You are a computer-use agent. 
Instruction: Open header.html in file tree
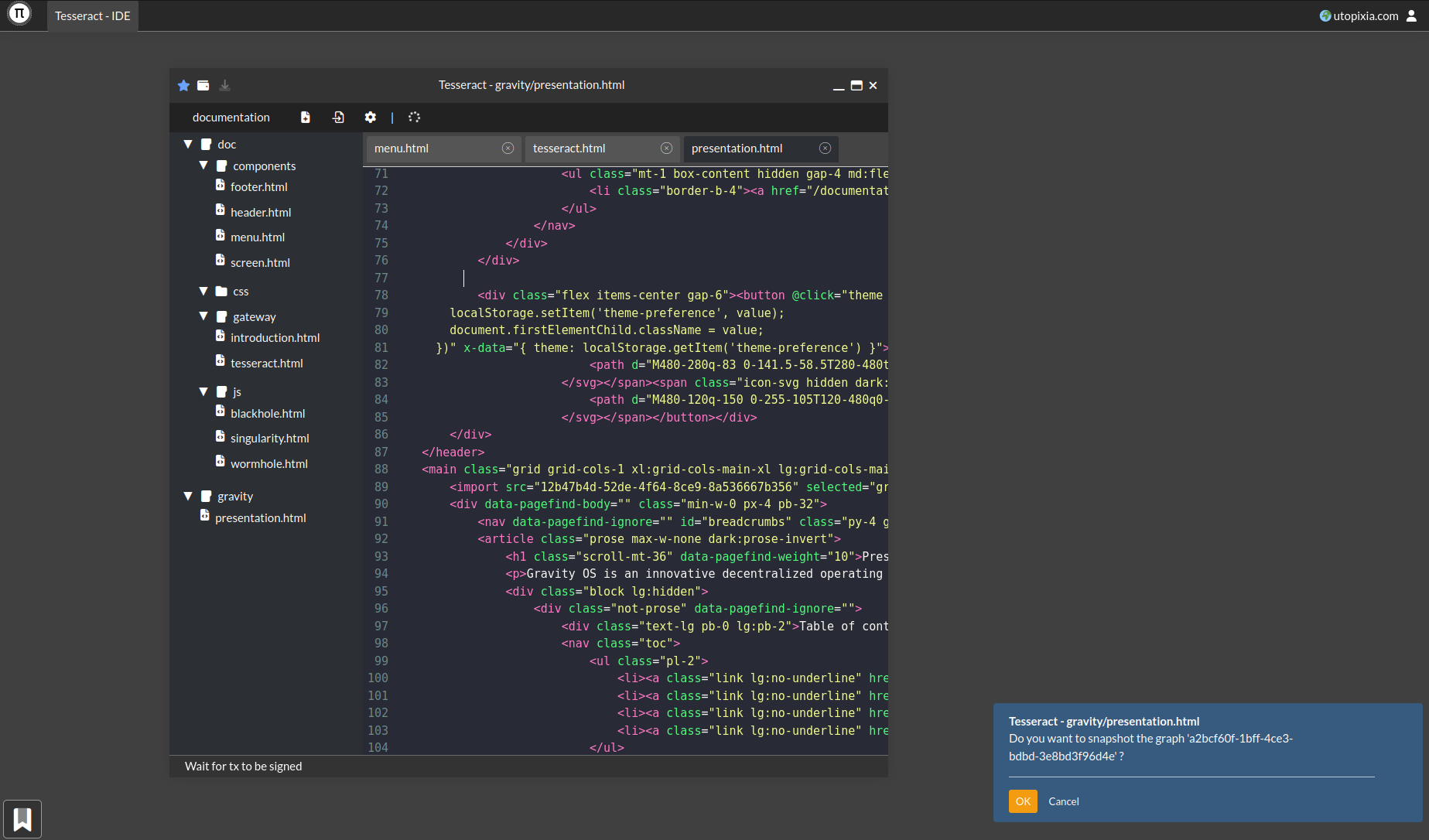[261, 212]
